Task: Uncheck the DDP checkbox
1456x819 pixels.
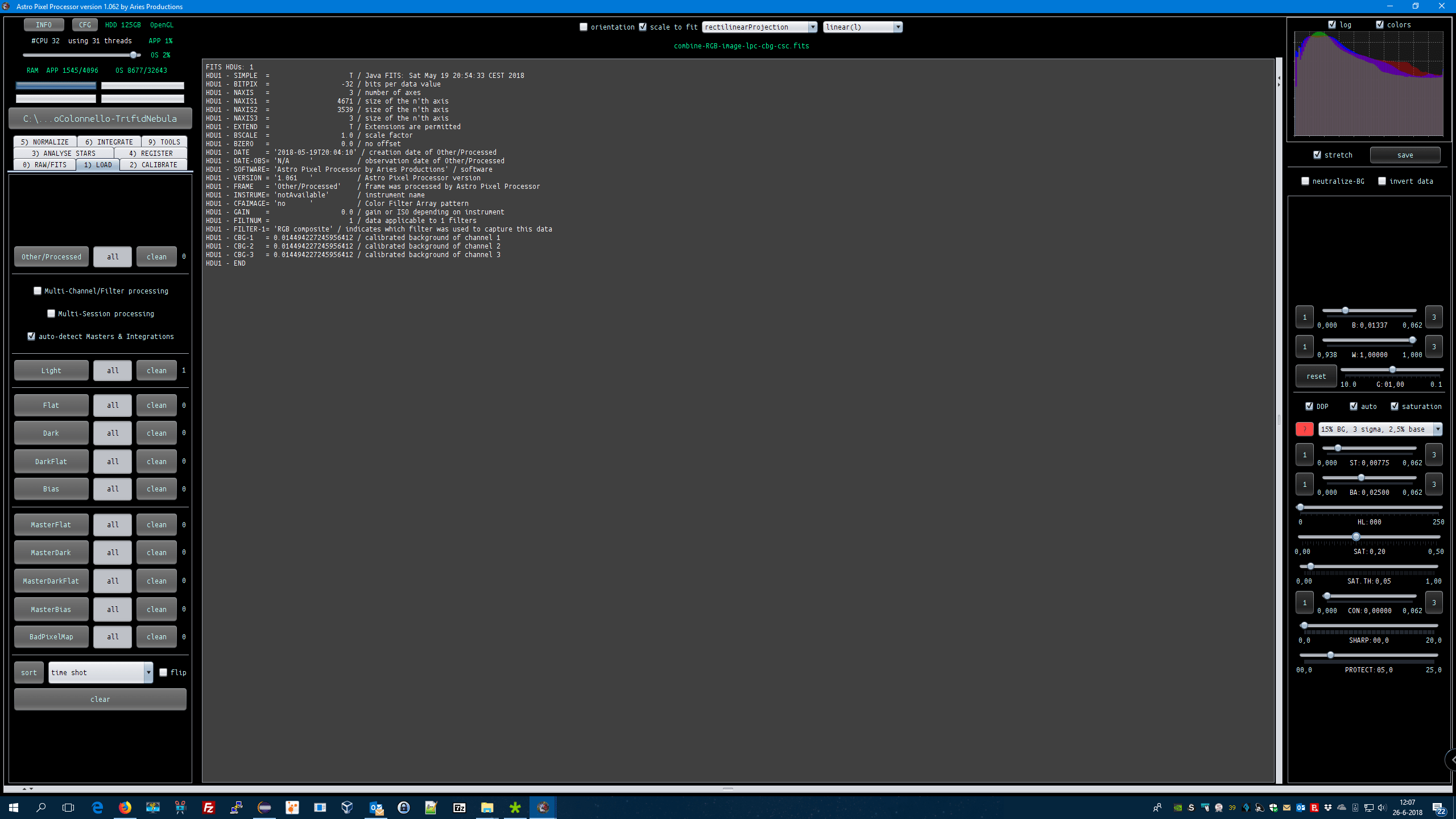Action: pos(1309,406)
